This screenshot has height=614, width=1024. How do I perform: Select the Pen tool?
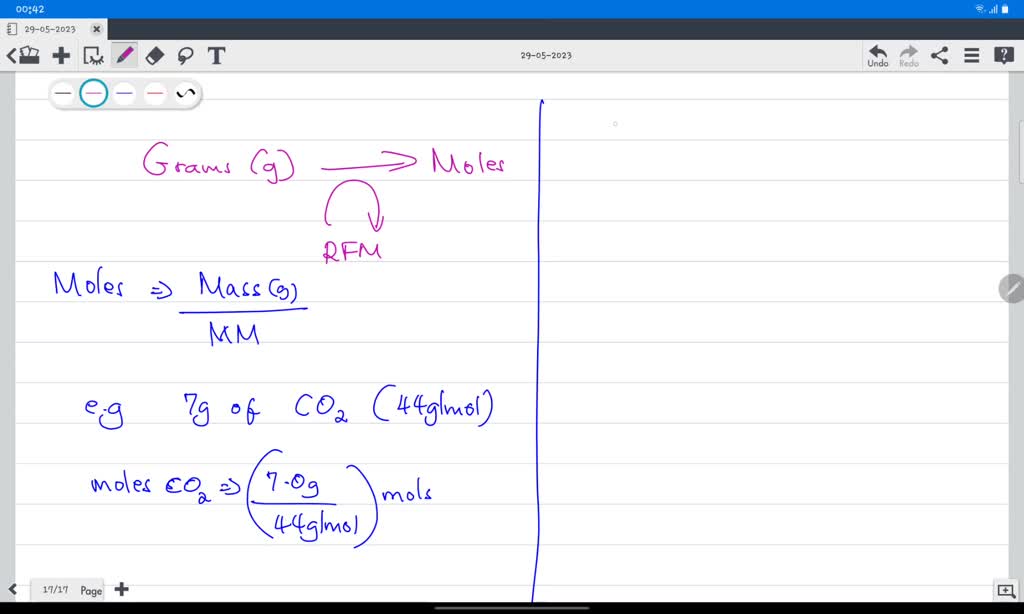pos(122,56)
